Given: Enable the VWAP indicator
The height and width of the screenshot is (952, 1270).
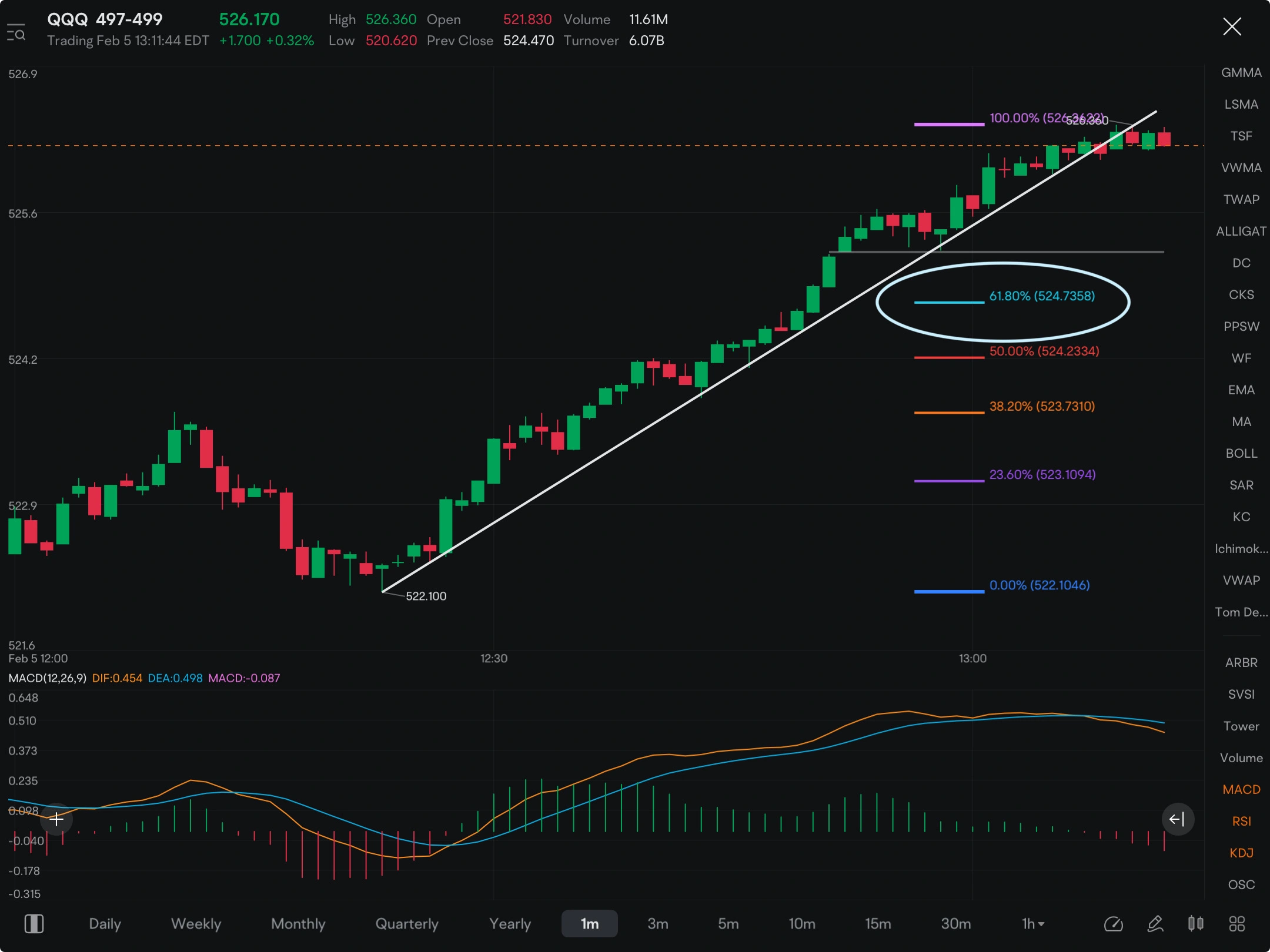Looking at the screenshot, I should (1241, 581).
